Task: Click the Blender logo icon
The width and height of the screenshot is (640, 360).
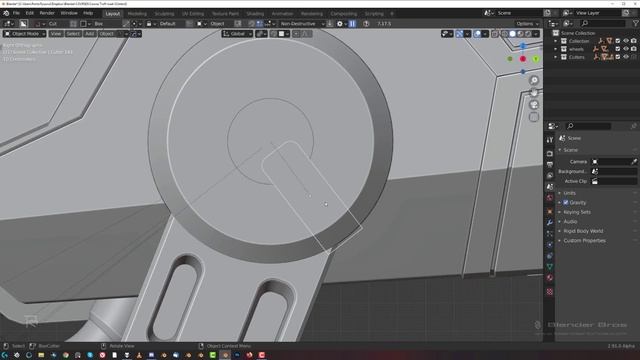Action: [x=6, y=13]
